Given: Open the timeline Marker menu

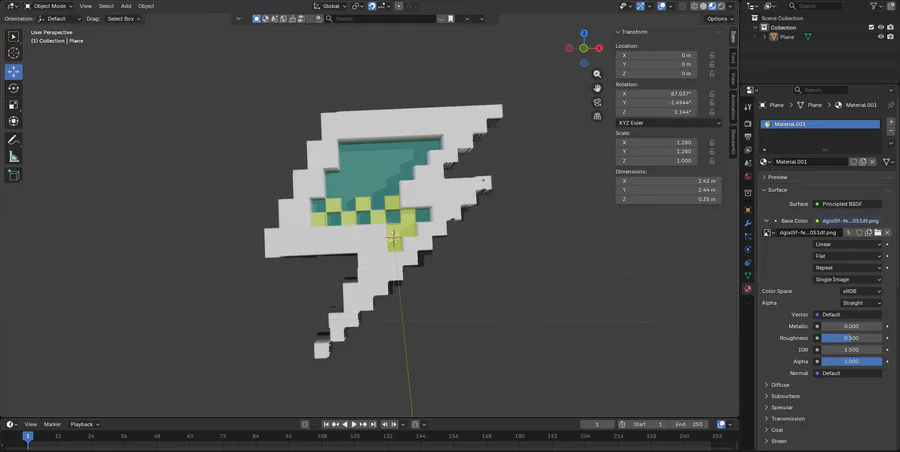Looking at the screenshot, I should [52, 424].
